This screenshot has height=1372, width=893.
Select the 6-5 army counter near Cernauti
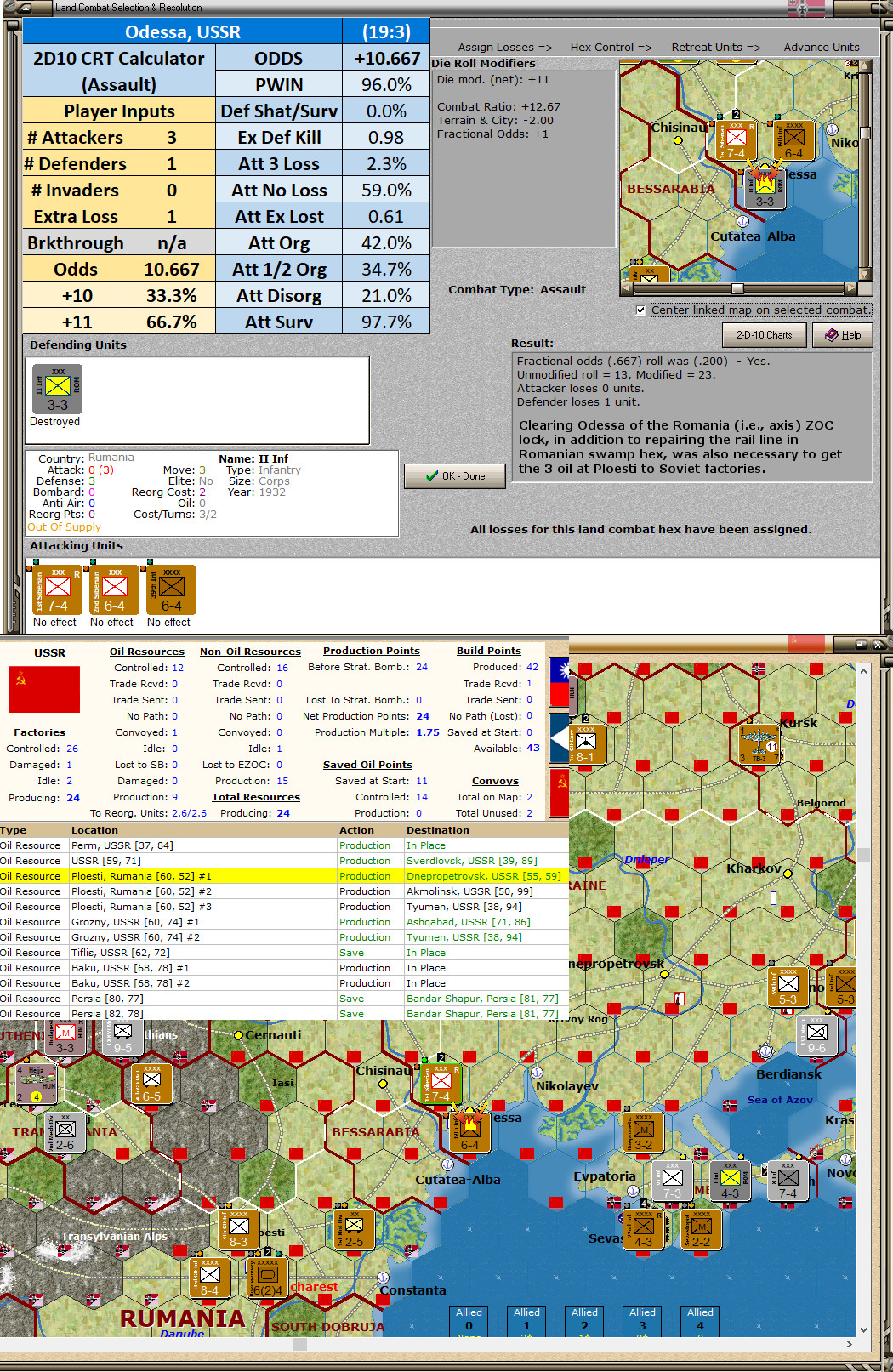tap(151, 1084)
